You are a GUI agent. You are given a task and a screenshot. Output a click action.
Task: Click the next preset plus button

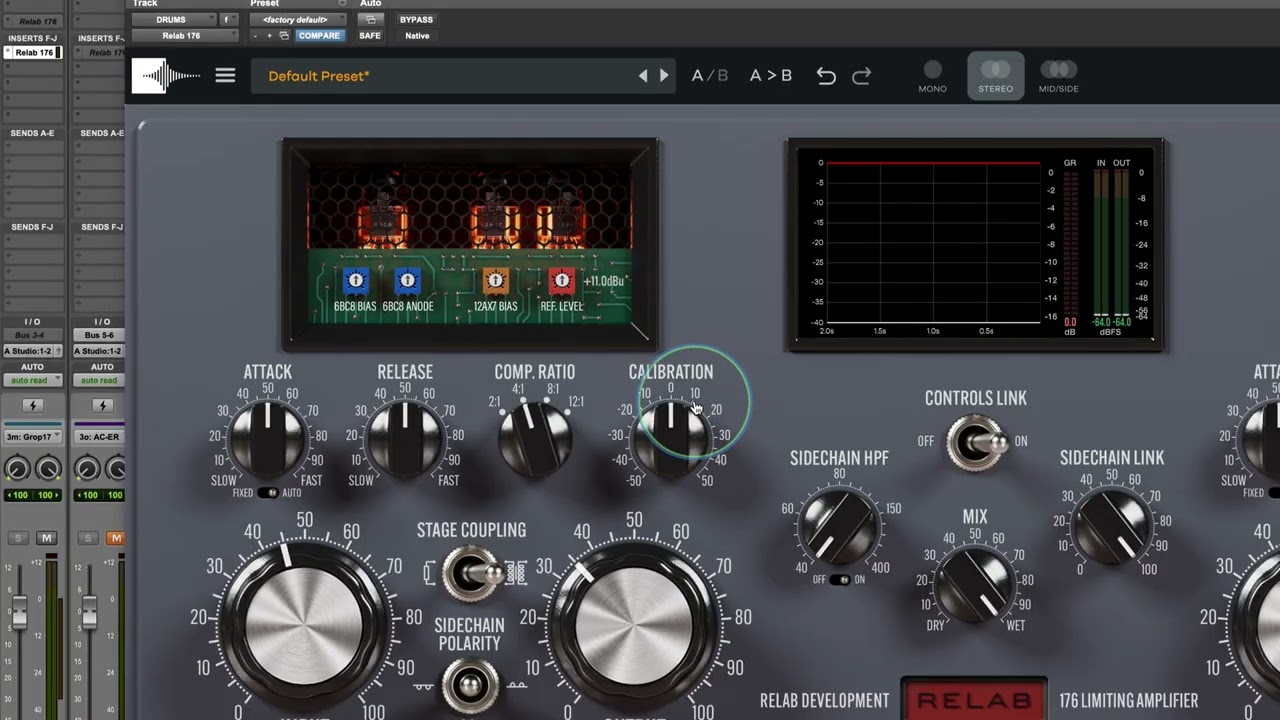[268, 35]
